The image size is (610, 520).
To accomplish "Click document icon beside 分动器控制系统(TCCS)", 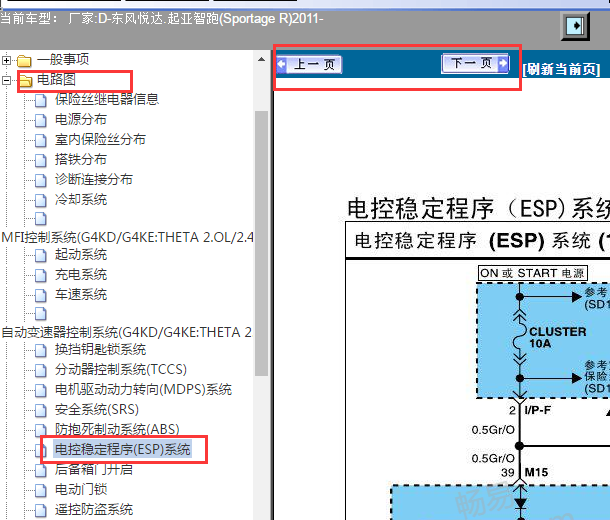I will tap(40, 370).
